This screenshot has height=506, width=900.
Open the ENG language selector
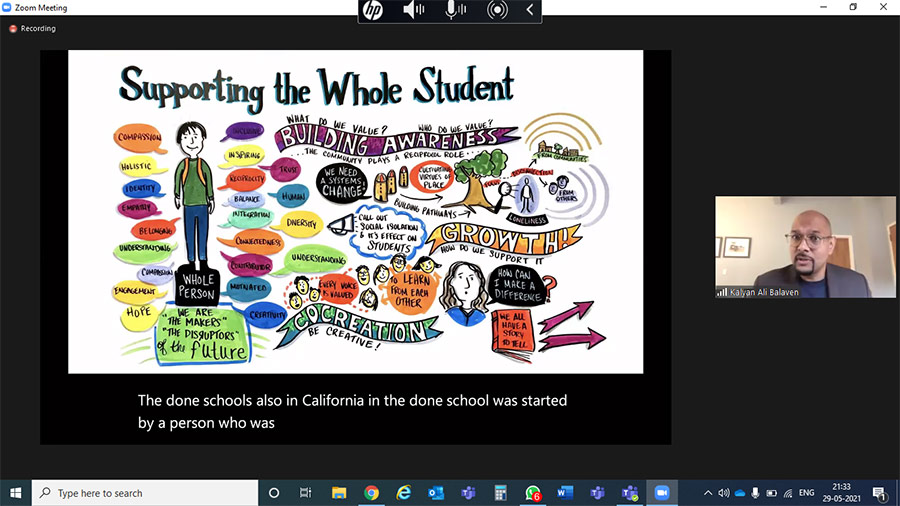pyautogui.click(x=808, y=493)
